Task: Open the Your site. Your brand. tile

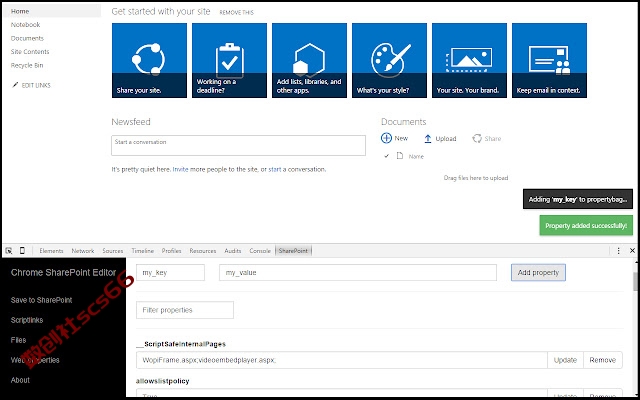Action: coord(469,60)
